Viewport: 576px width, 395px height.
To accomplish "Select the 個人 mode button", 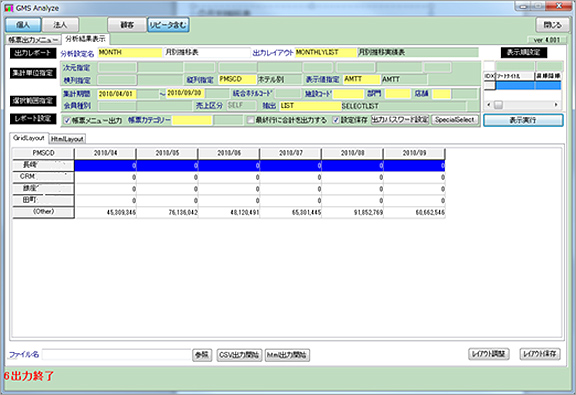I will [23, 25].
